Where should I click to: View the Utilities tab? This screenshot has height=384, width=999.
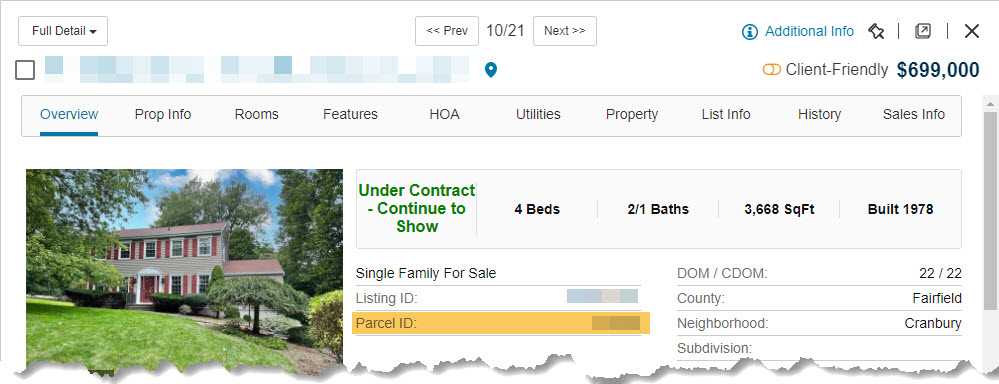(538, 115)
